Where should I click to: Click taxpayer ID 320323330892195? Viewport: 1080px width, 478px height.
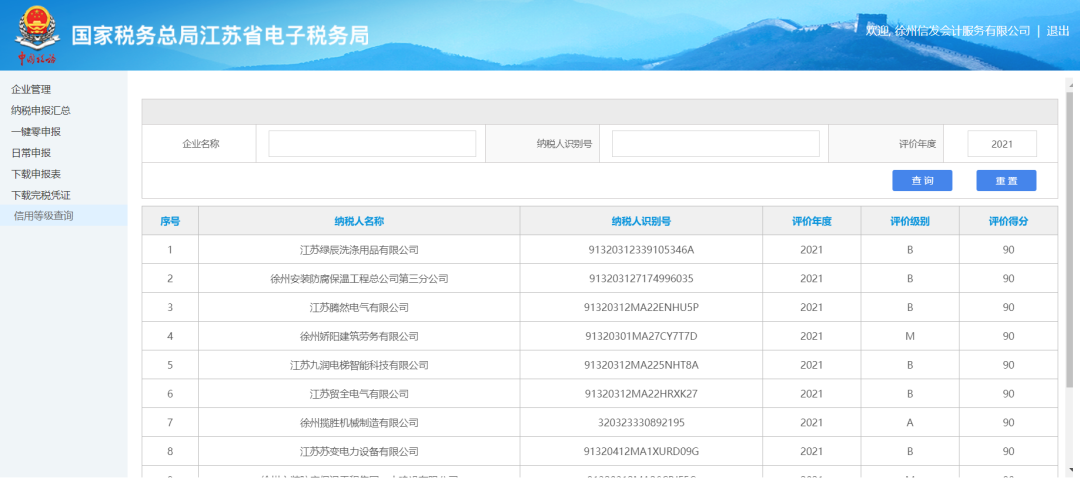point(641,423)
